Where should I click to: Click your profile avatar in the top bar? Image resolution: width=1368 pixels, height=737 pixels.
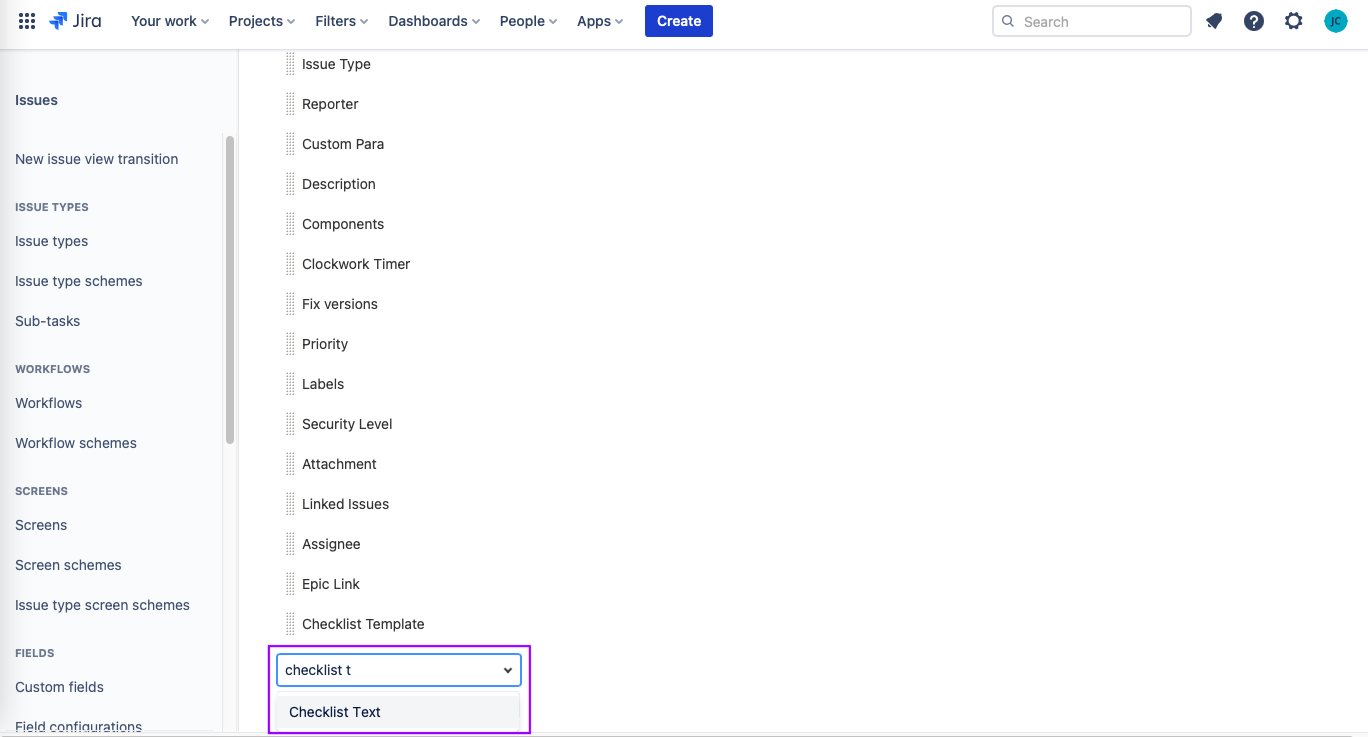click(1335, 20)
